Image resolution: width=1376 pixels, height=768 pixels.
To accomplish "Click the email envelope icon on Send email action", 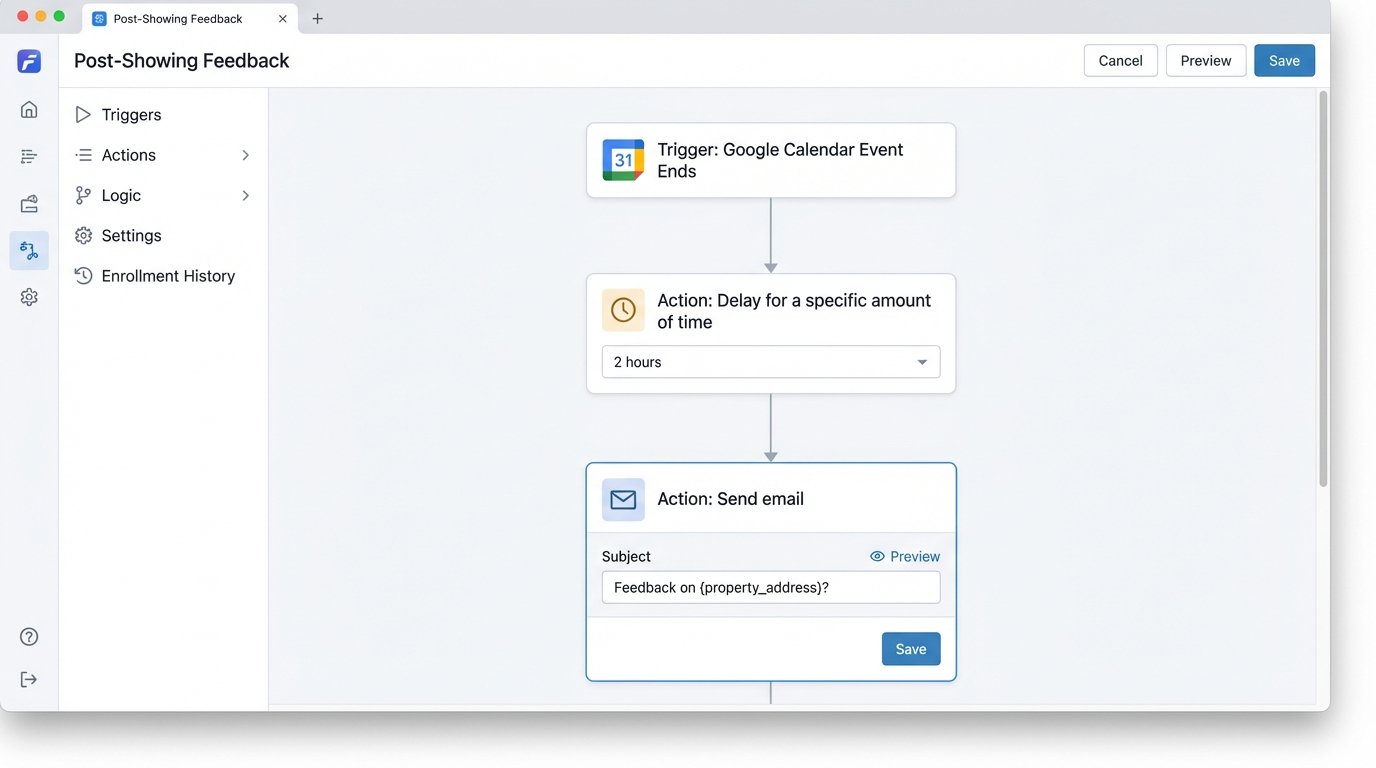I will click(623, 499).
